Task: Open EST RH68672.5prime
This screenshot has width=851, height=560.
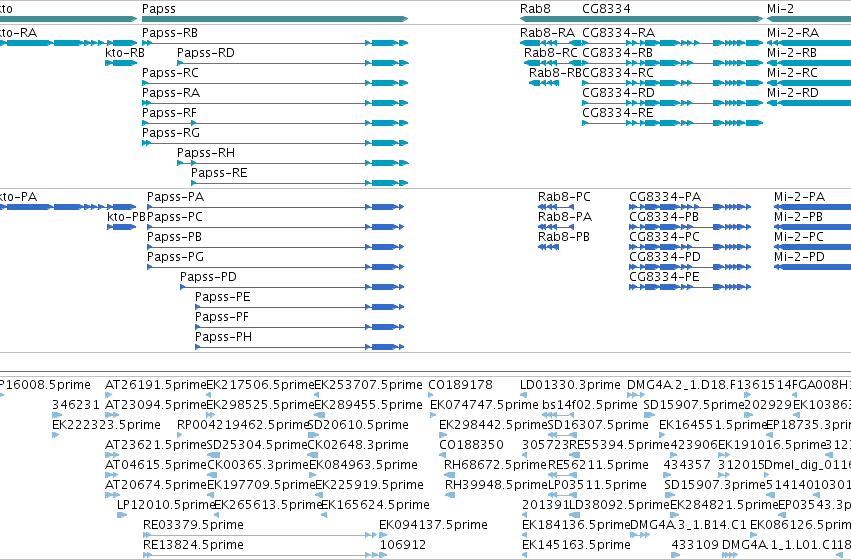Action: click(495, 465)
